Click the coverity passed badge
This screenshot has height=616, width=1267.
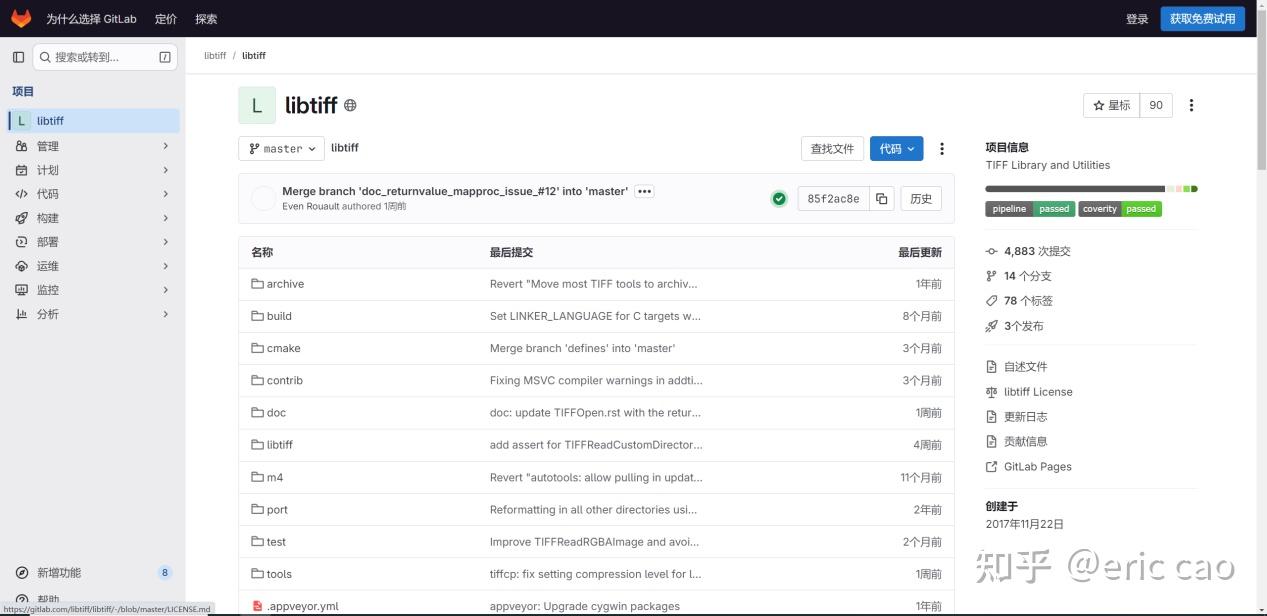coord(1120,209)
